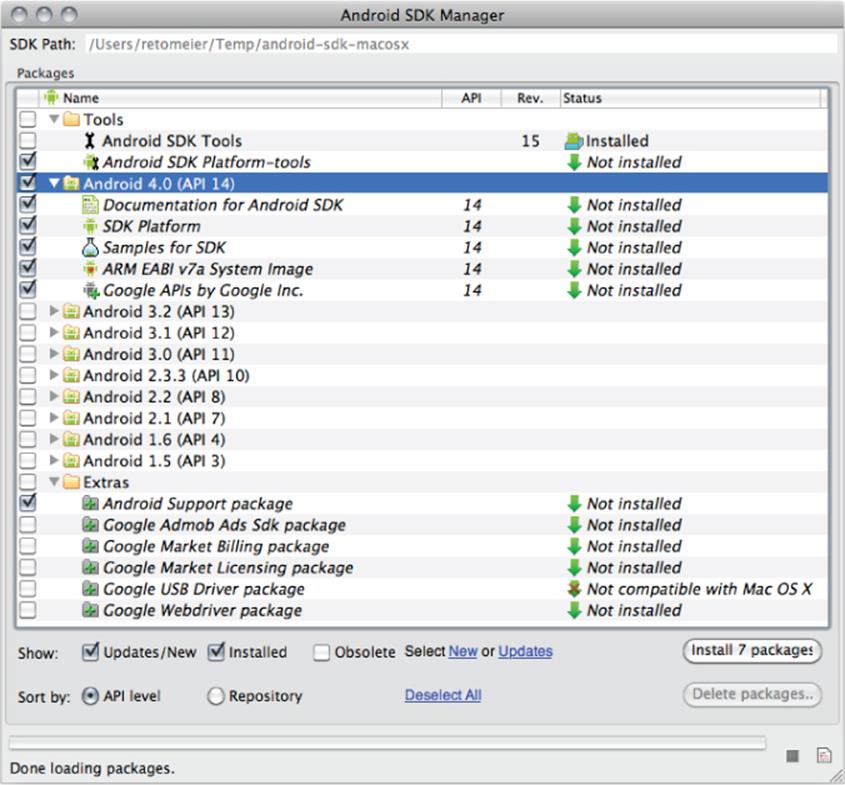The height and width of the screenshot is (785, 845).
Task: Click revision value 15 of Android SDK Tools
Action: coord(530,141)
